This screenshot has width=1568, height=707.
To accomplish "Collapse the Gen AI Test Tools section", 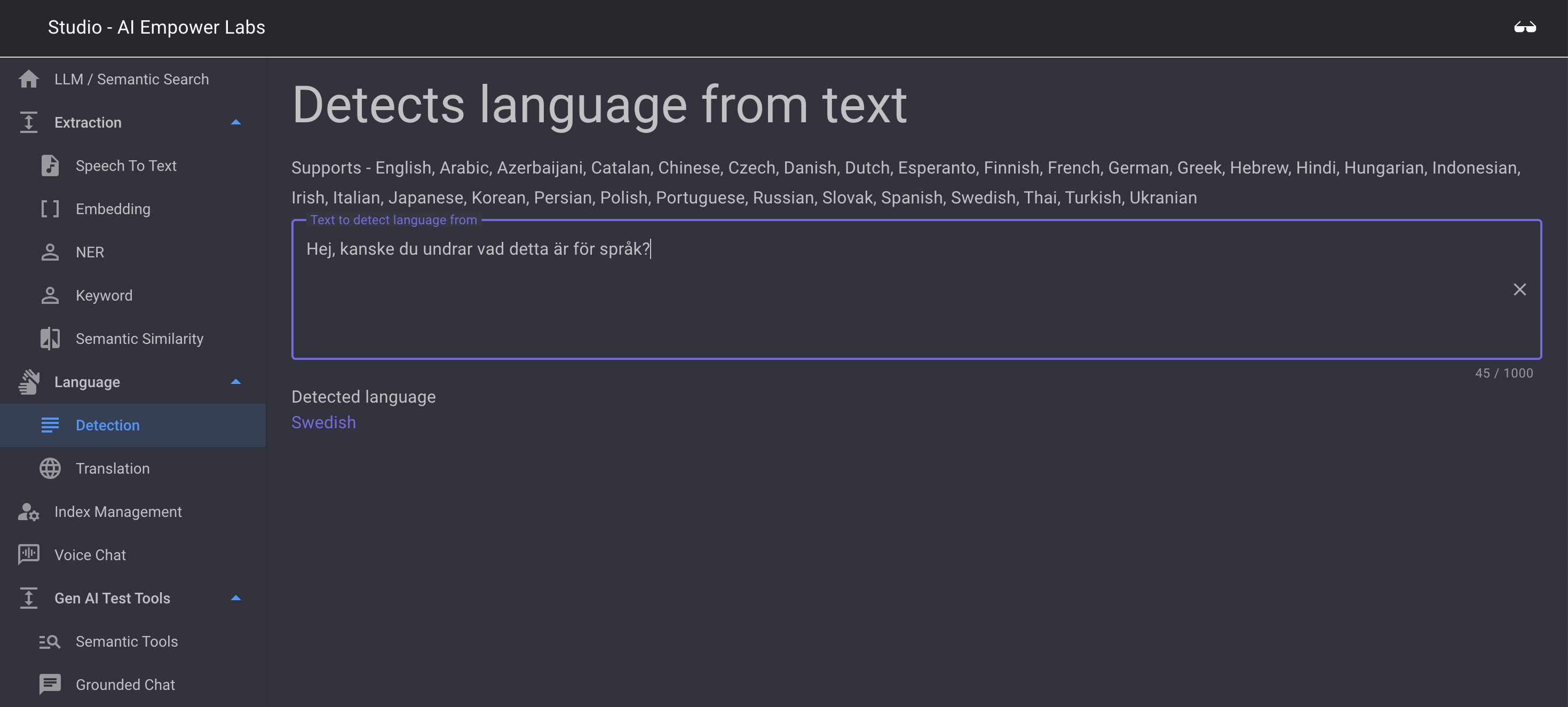I will pyautogui.click(x=235, y=597).
